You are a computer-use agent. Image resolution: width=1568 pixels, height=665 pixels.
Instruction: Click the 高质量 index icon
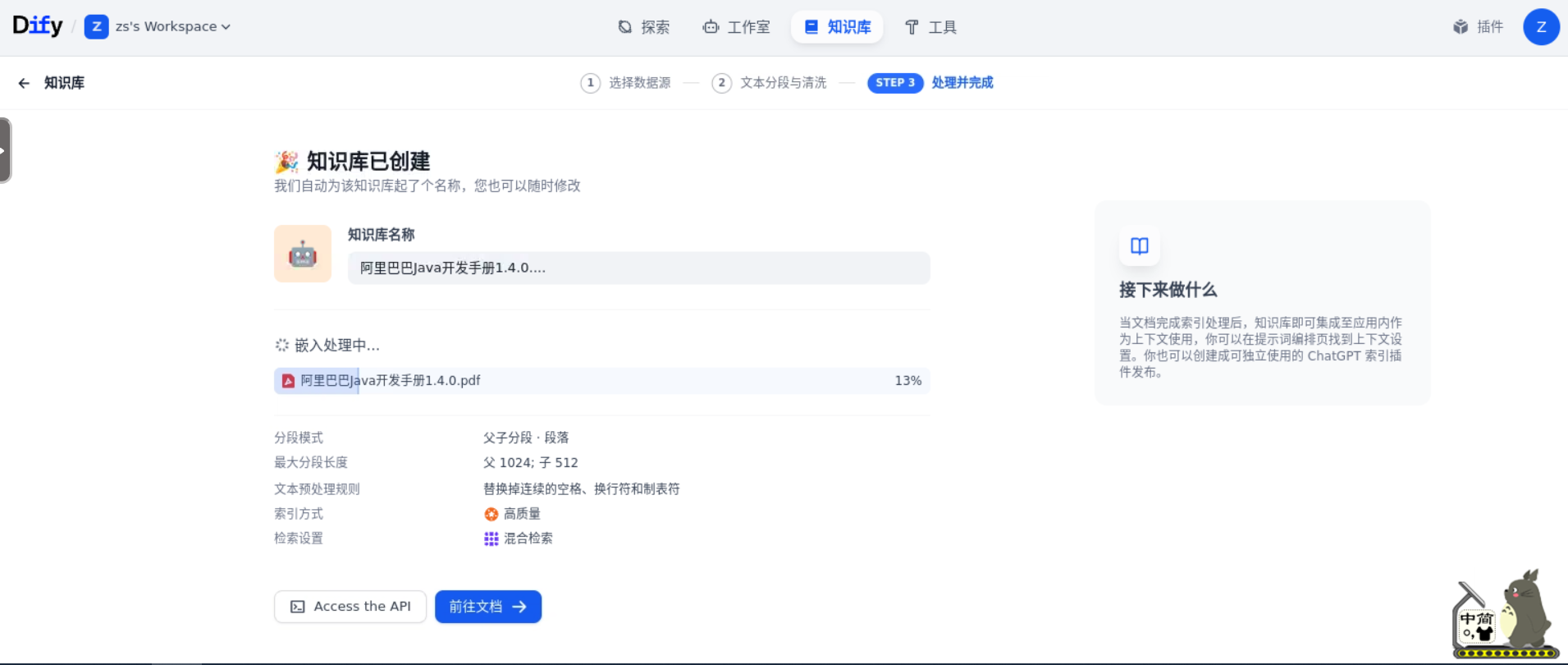(x=491, y=514)
